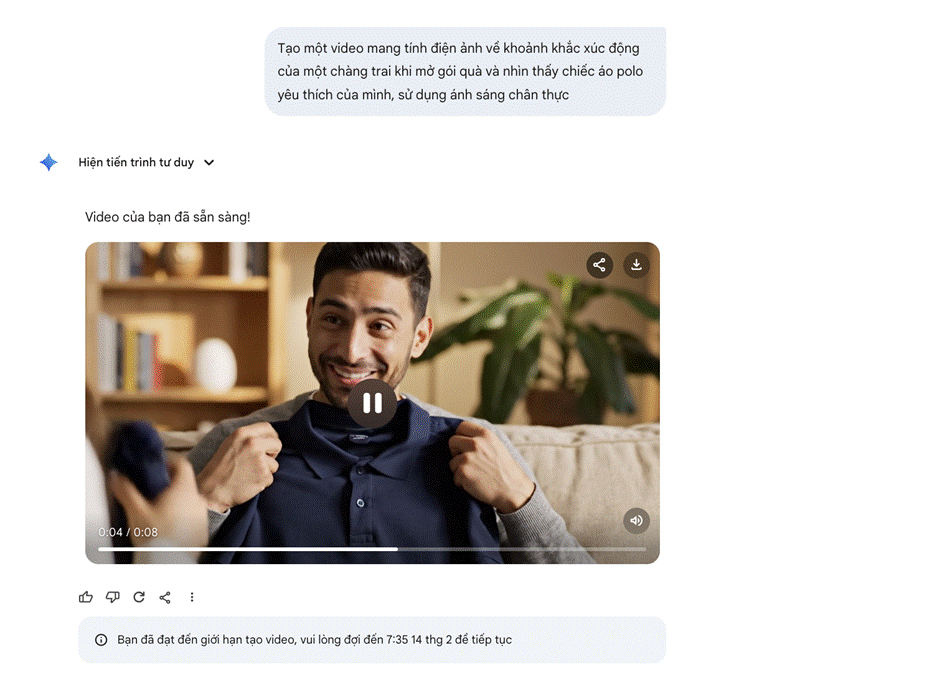Click the 'Video của bạn đã sẵn sàng!' text
This screenshot has height=679, width=937.
(x=166, y=216)
